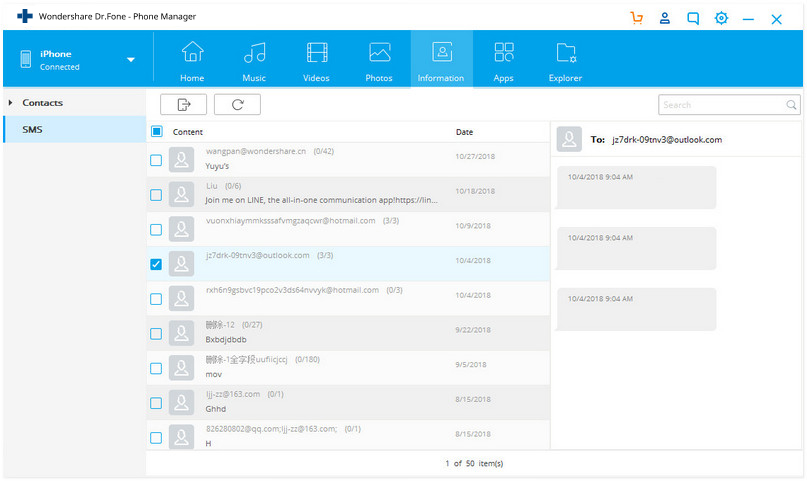Click the last 10/4/2018 9:04 AM message bubble
Viewport: 807px width, 481px height.
(x=636, y=309)
